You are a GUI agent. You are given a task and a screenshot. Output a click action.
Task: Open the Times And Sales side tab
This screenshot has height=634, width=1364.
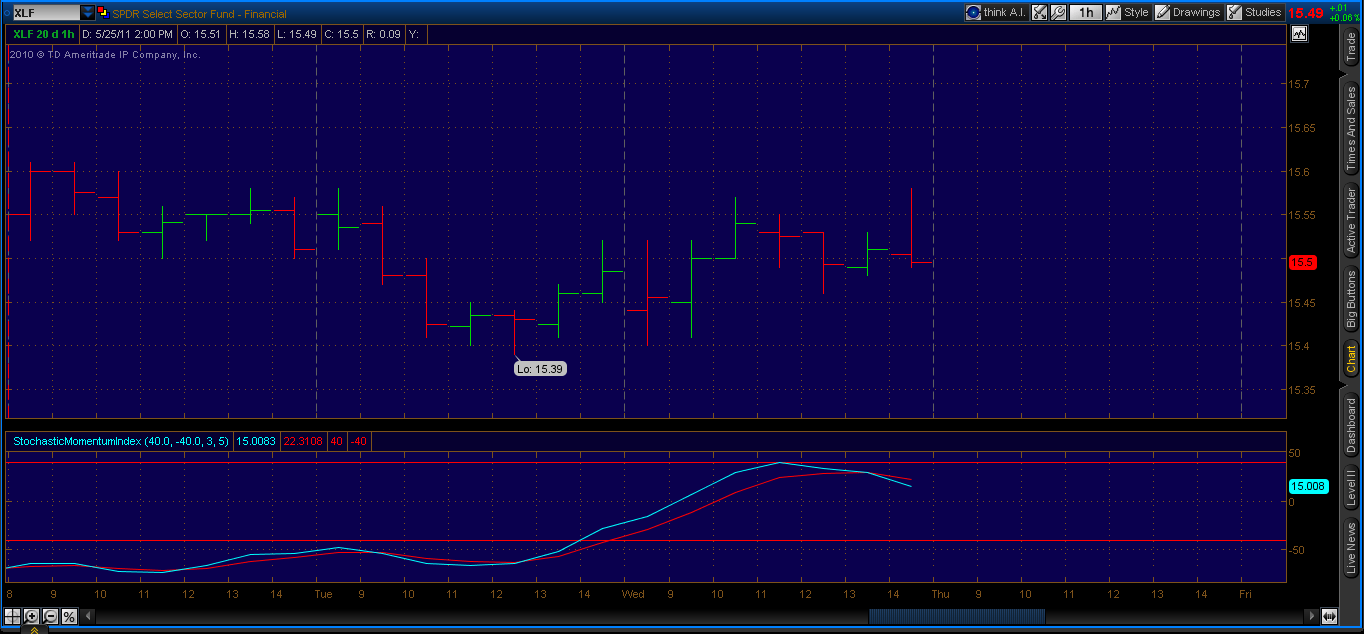[1351, 127]
